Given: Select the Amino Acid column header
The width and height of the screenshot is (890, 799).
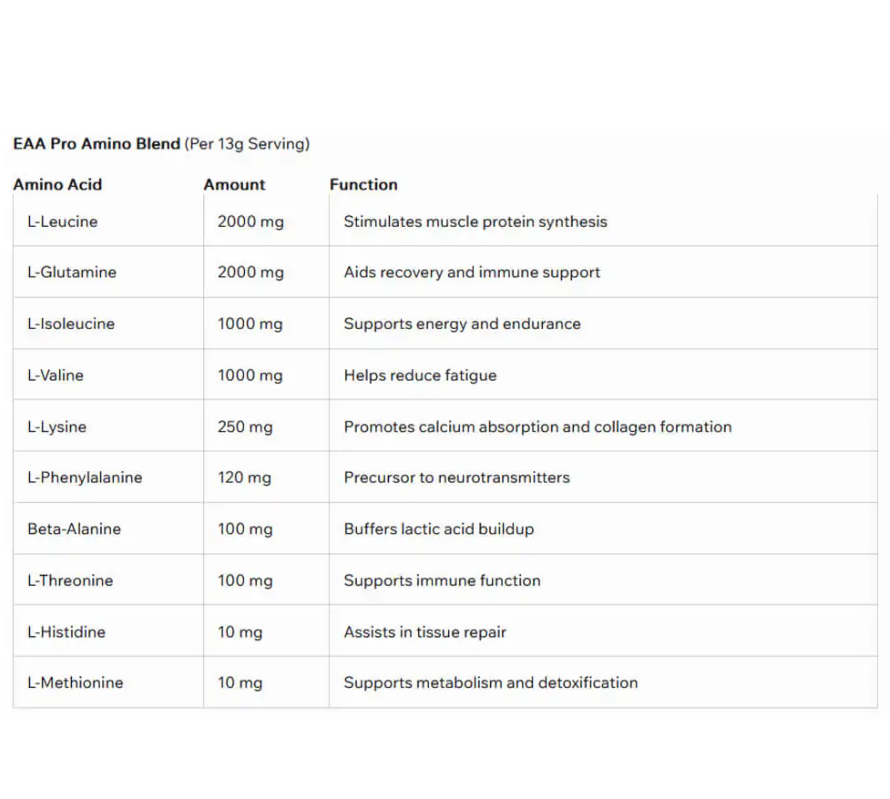Looking at the screenshot, I should (58, 185).
